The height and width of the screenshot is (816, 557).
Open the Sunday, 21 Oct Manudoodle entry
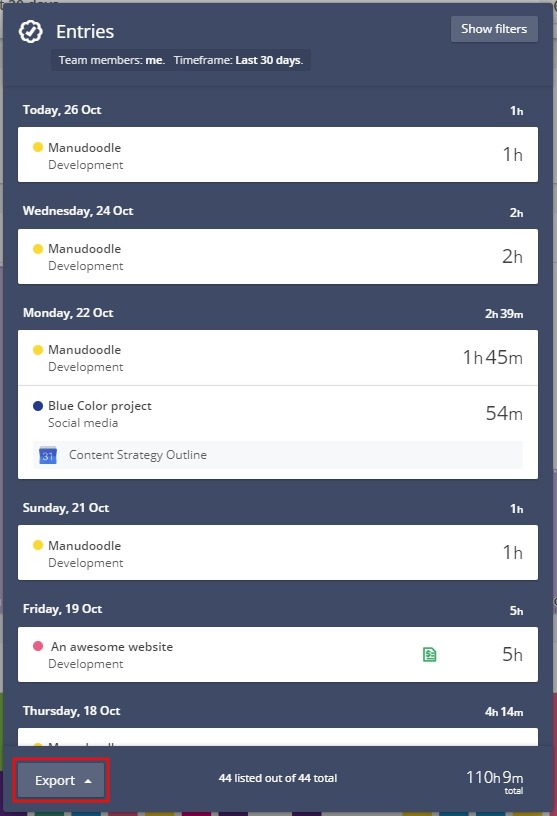[278, 553]
